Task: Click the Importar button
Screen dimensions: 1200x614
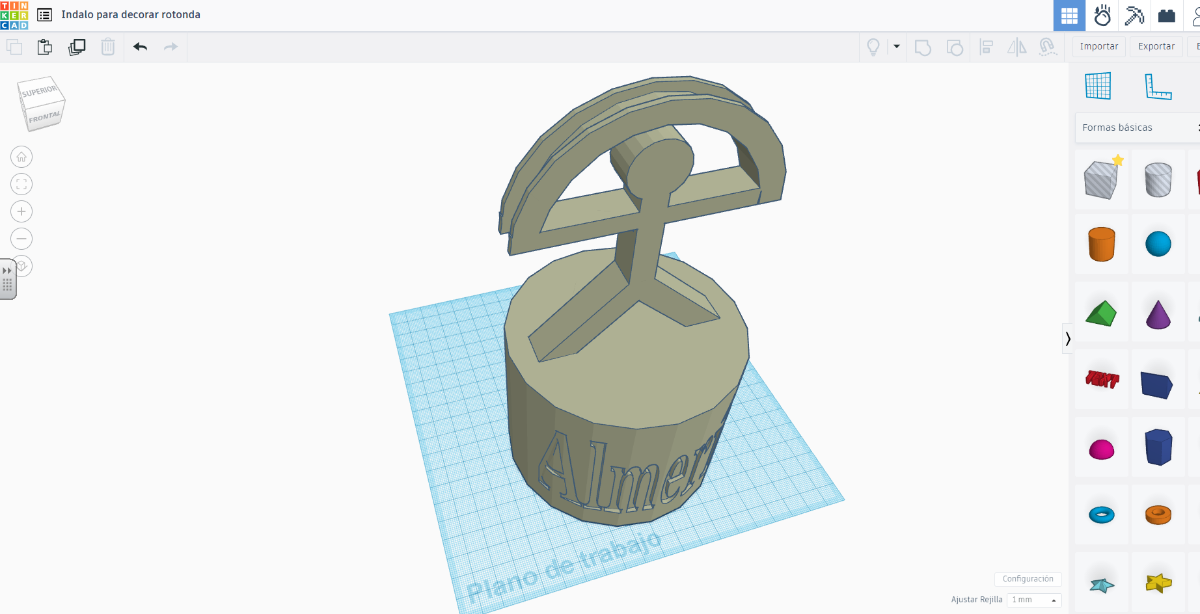Action: tap(1099, 45)
